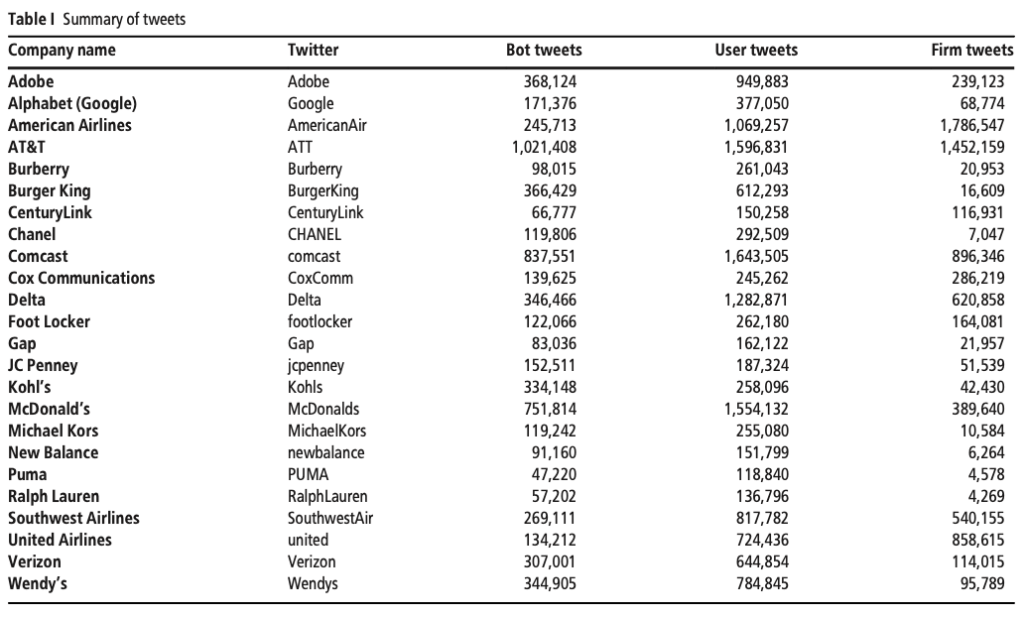Select the Southwest Airlines row label
The width and height of the screenshot is (1024, 619).
pos(74,518)
